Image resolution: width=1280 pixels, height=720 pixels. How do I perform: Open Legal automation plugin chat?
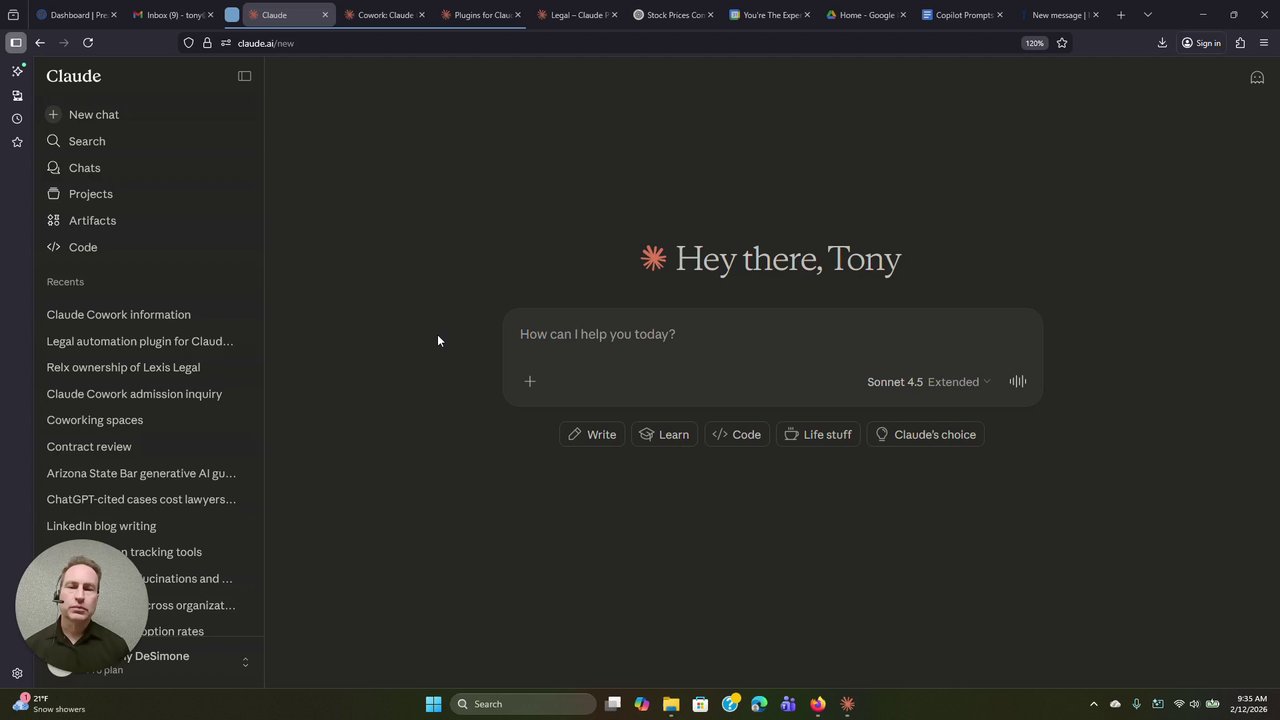(140, 341)
